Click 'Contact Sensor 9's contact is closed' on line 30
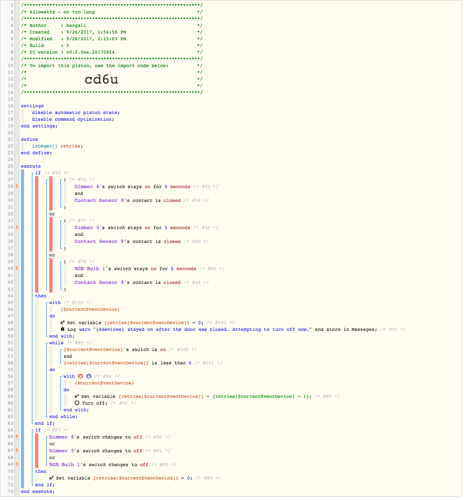Image resolution: width=464 pixels, height=500 pixels. click(x=128, y=201)
